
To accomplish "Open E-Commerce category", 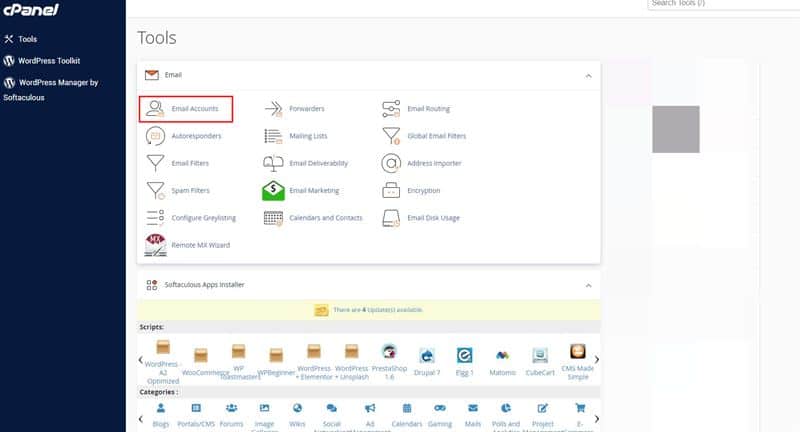I will 580,417.
